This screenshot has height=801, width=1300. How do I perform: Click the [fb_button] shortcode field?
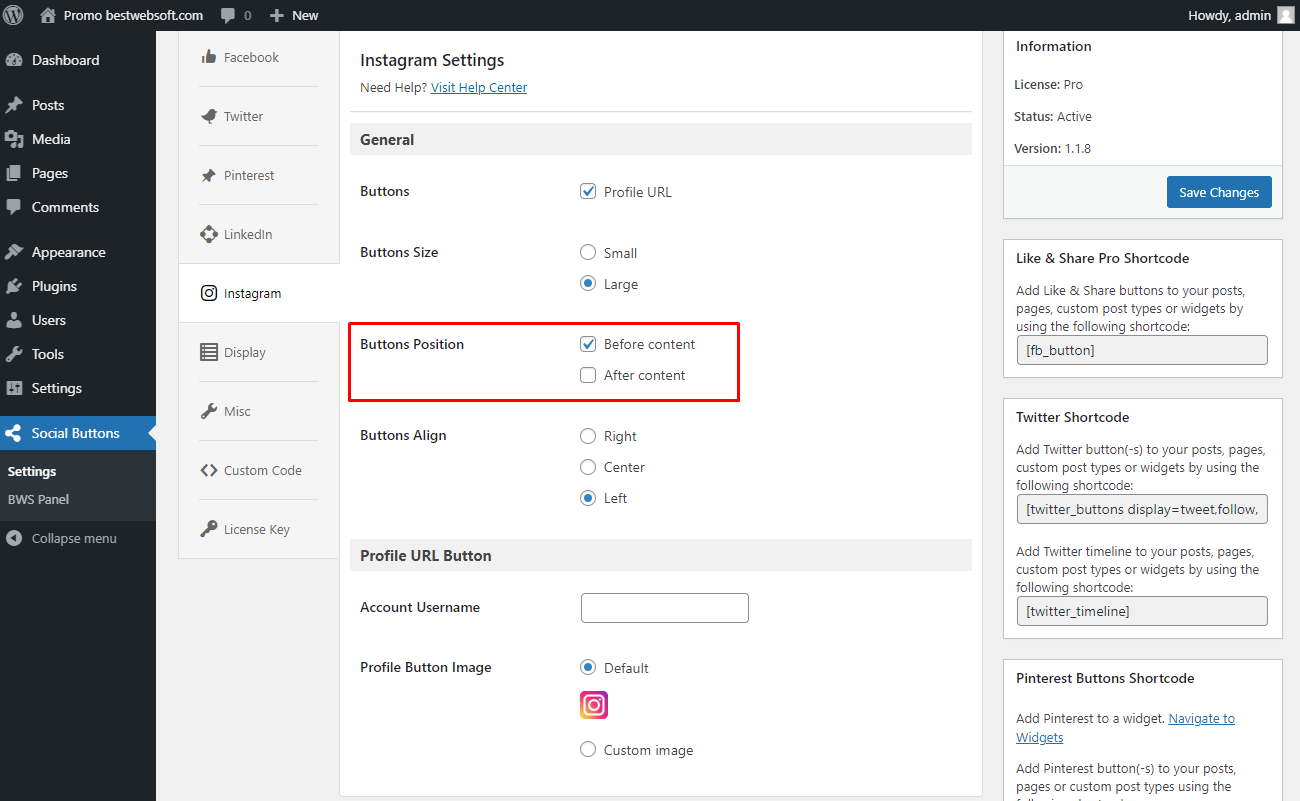click(x=1142, y=350)
